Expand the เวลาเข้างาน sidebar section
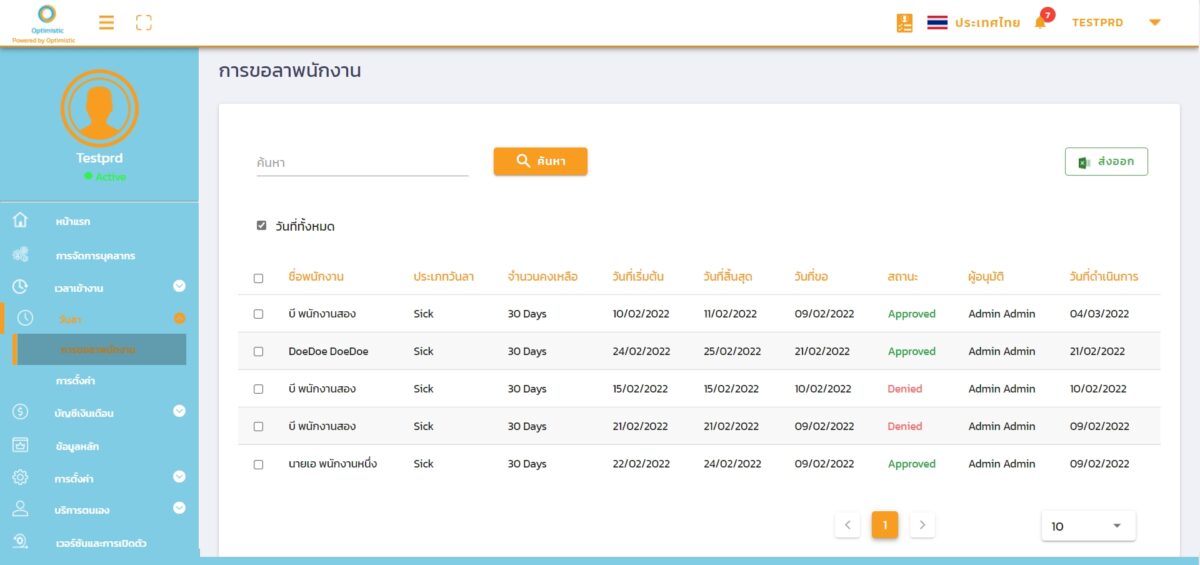Viewport: 1200px width, 565px height. [179, 287]
